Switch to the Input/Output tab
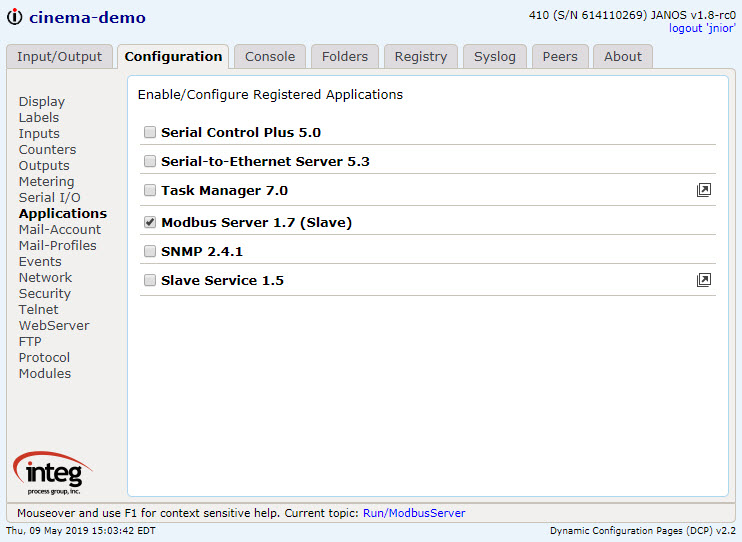The image size is (742, 542). (x=60, y=57)
